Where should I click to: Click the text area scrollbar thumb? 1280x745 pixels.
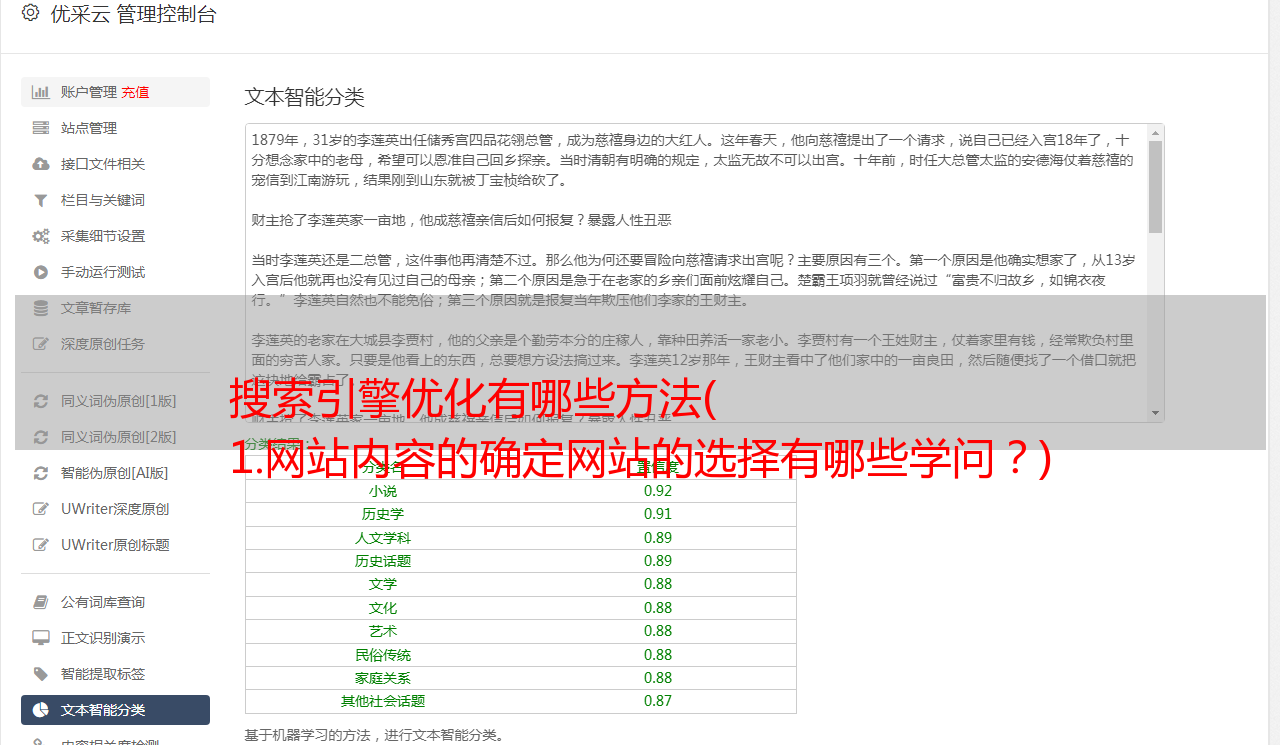pyautogui.click(x=1156, y=187)
